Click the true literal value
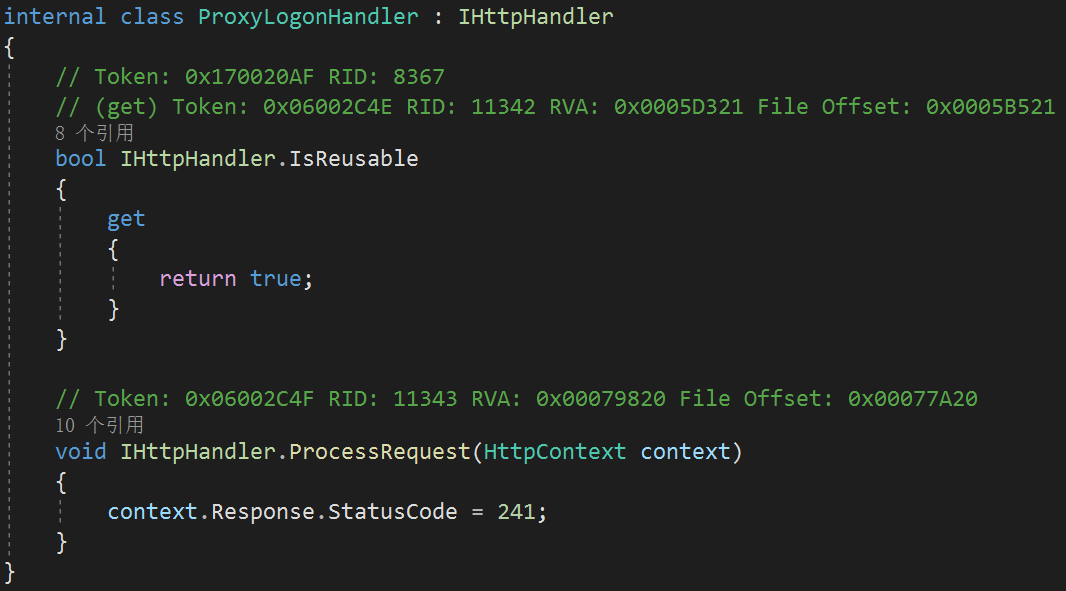 (276, 279)
